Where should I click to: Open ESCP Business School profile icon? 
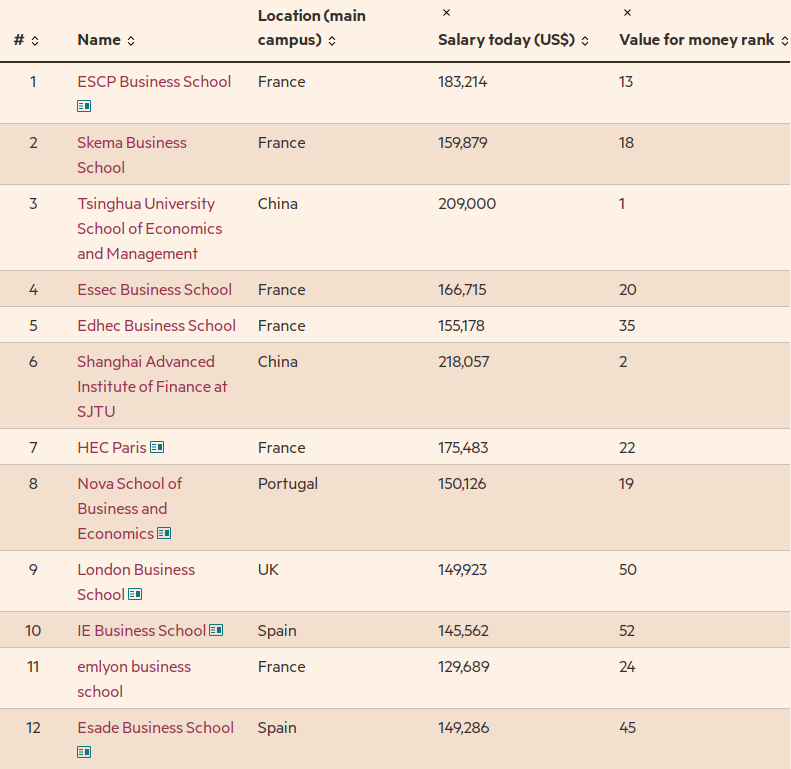[84, 106]
